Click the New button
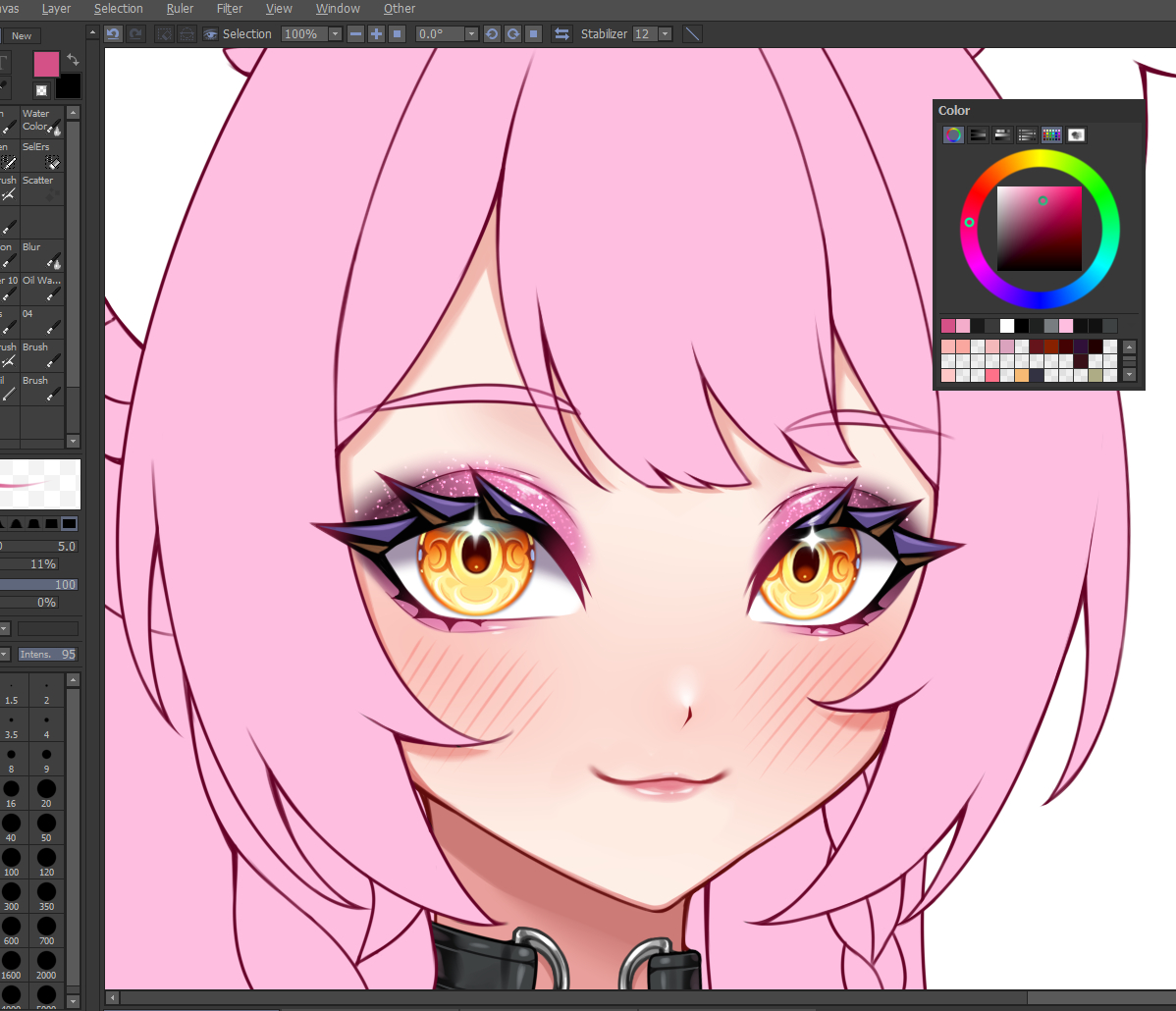 tap(22, 36)
